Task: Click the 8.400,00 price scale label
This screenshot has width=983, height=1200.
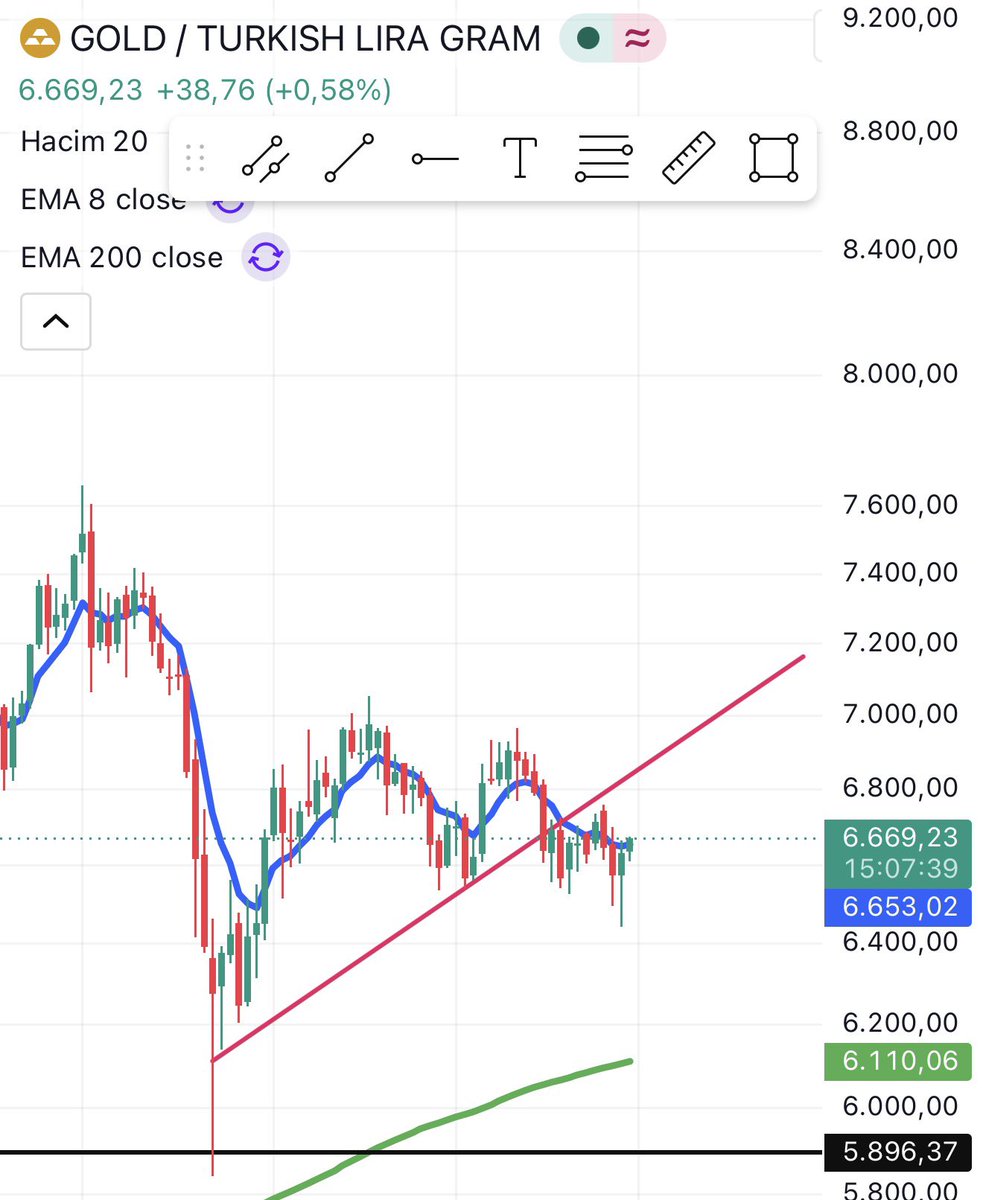Action: [901, 249]
